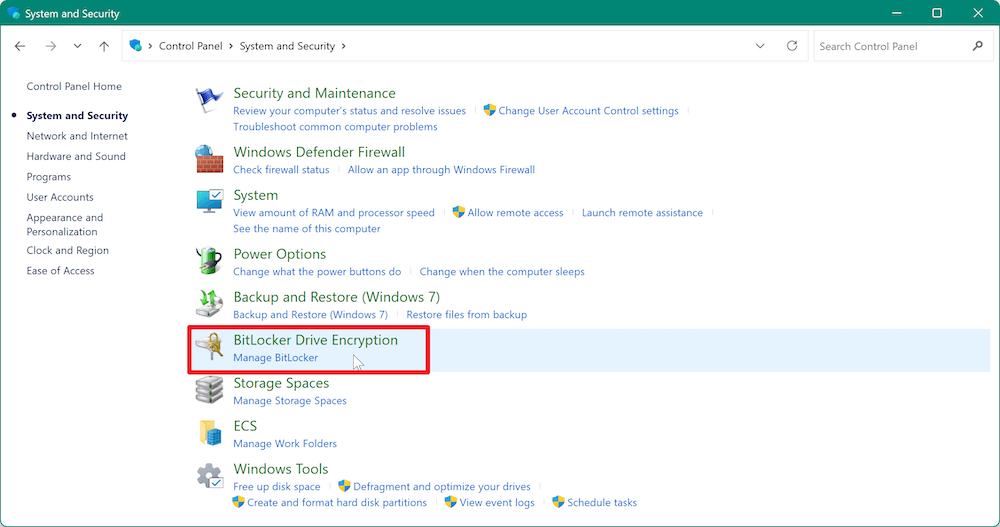Open Appearance and Personalization category
Image resolution: width=1000 pixels, height=527 pixels.
[64, 225]
